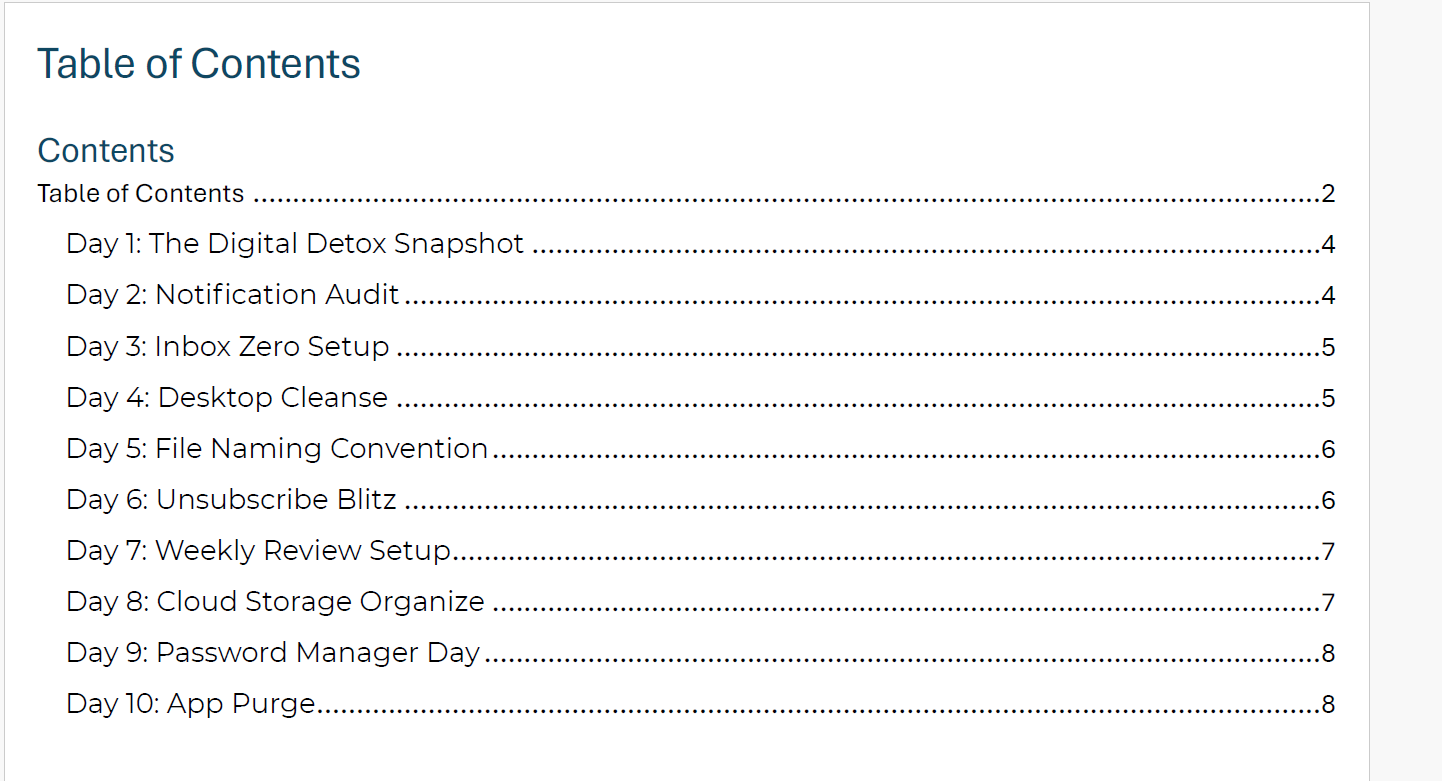Click page number 8 beside Password Manager Day

pyautogui.click(x=1328, y=654)
